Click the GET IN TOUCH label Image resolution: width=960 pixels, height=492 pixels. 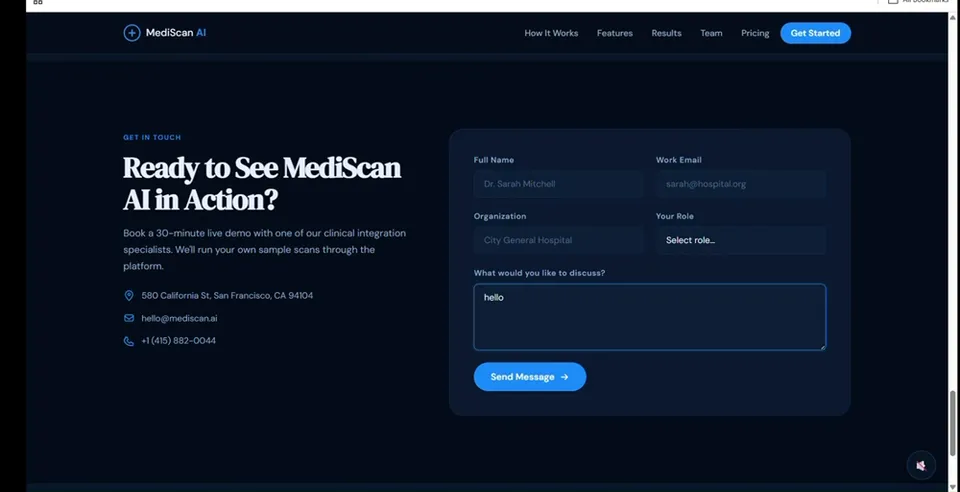click(x=152, y=138)
